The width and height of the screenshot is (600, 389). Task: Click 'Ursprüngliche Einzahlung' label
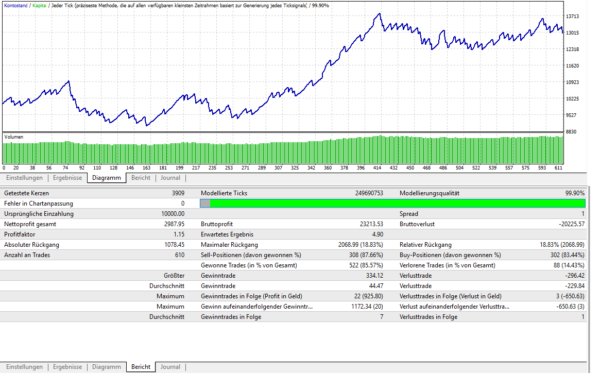(39, 214)
